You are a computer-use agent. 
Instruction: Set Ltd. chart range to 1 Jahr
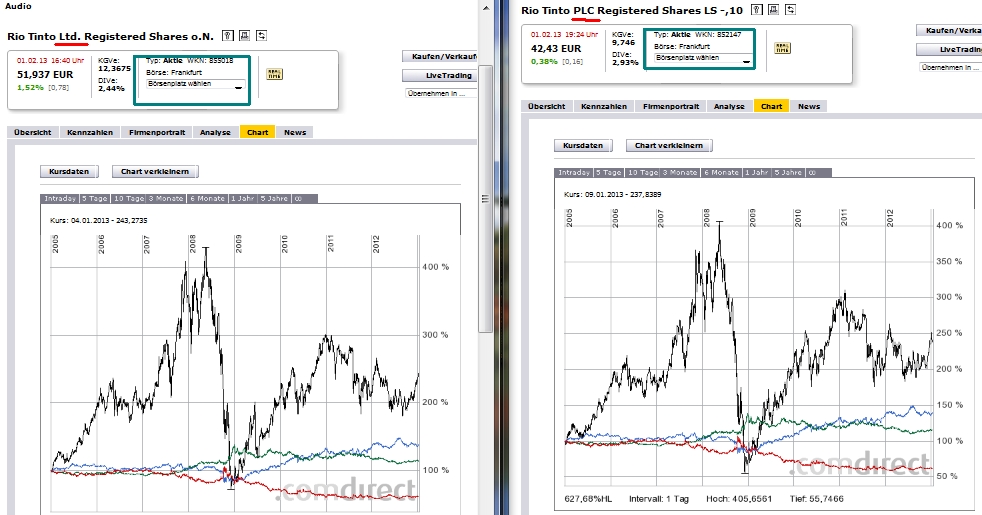(243, 198)
